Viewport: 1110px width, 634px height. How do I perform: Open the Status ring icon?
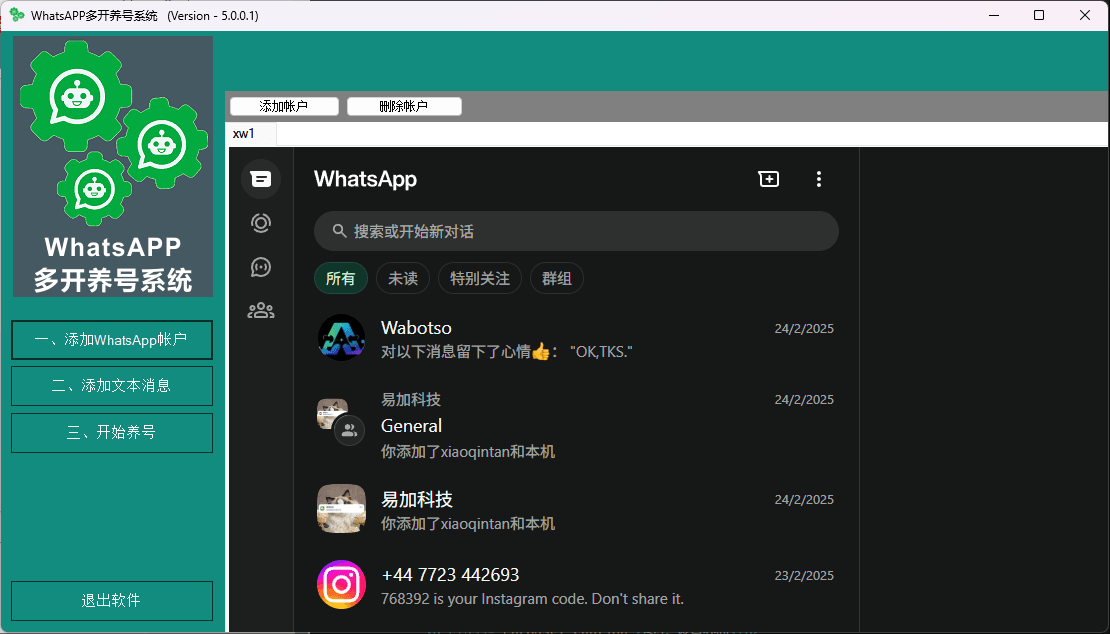pos(261,224)
